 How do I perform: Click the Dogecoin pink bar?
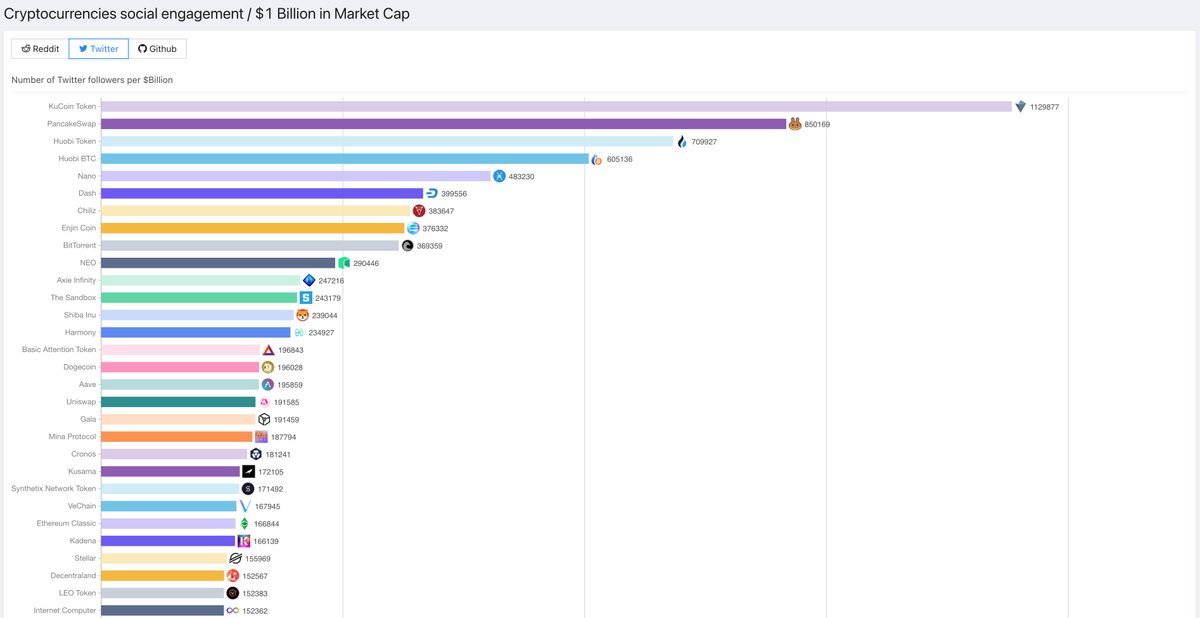[180, 367]
